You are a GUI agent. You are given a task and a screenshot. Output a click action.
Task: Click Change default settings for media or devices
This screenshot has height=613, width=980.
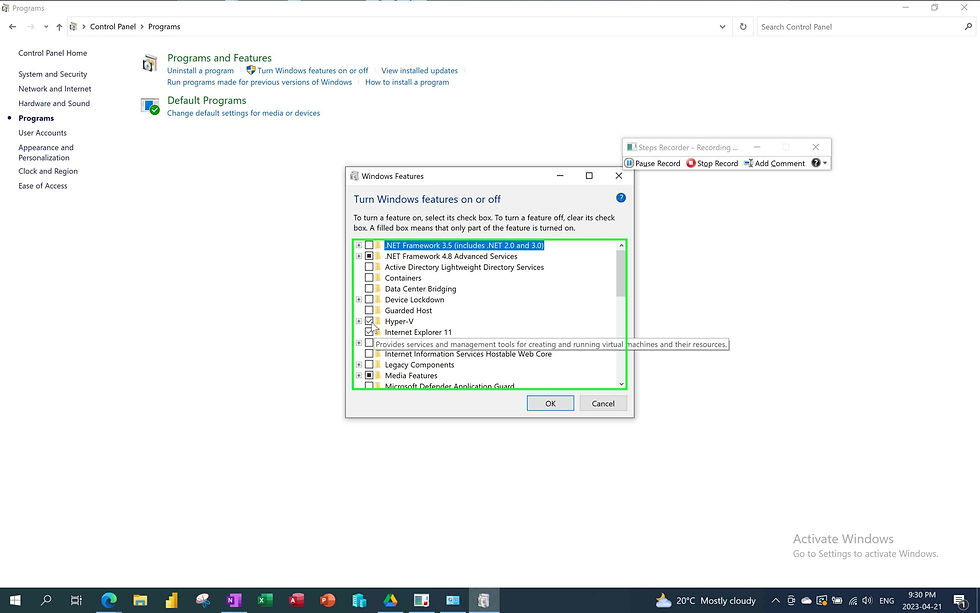(x=243, y=113)
